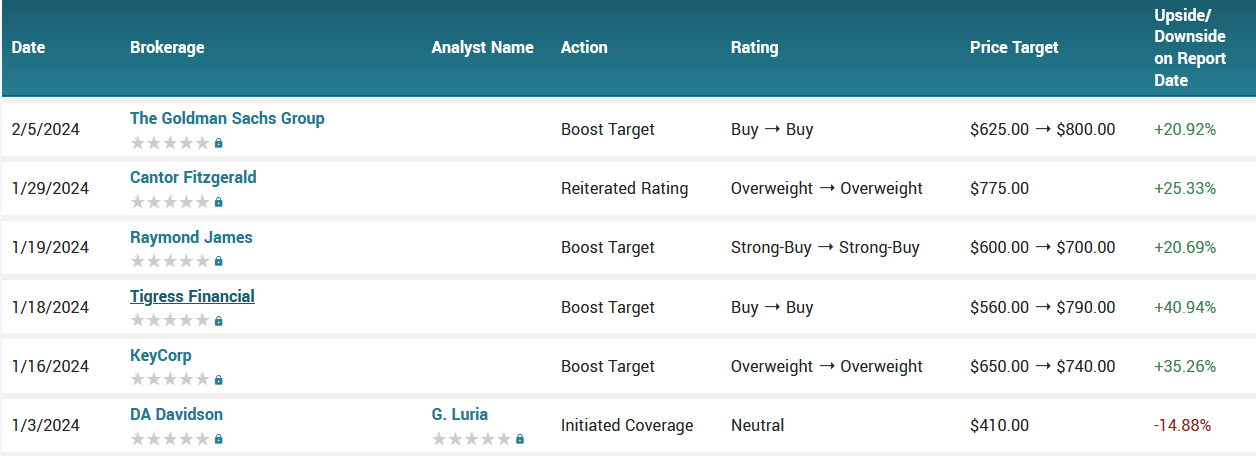
Task: Click $410.00 price target
Action: pos(1000,425)
